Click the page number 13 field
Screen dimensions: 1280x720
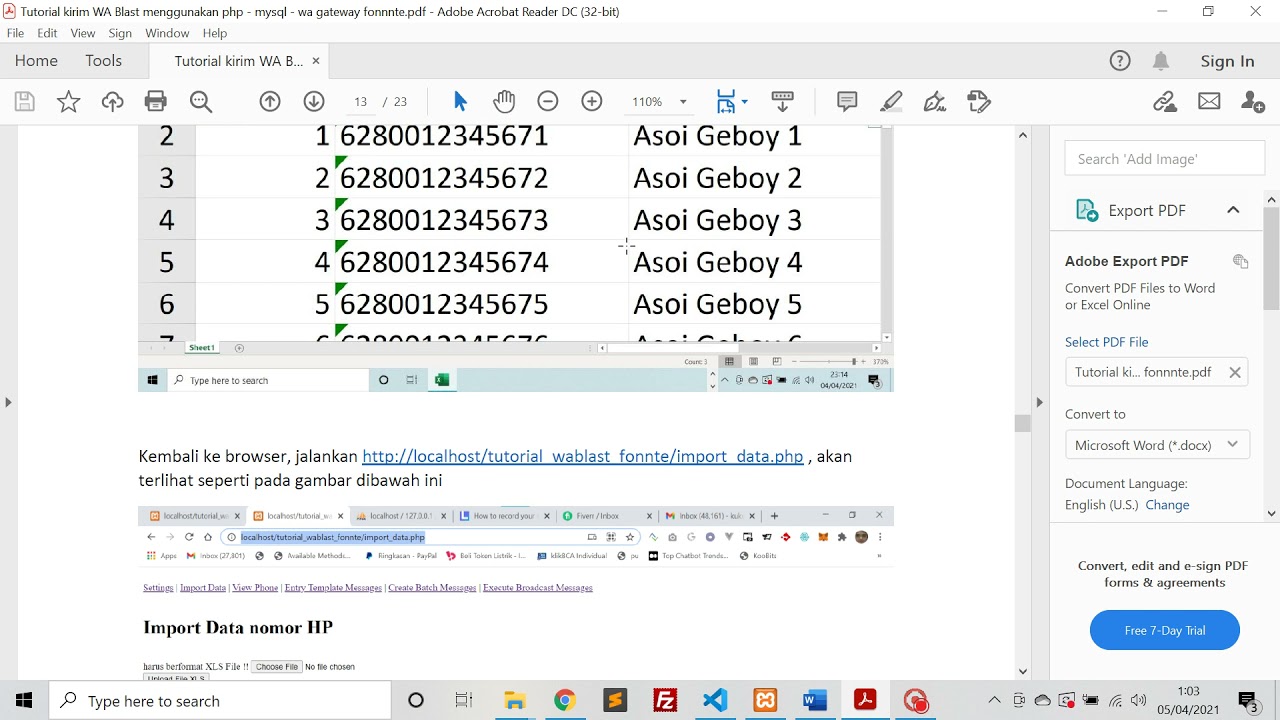coord(361,102)
